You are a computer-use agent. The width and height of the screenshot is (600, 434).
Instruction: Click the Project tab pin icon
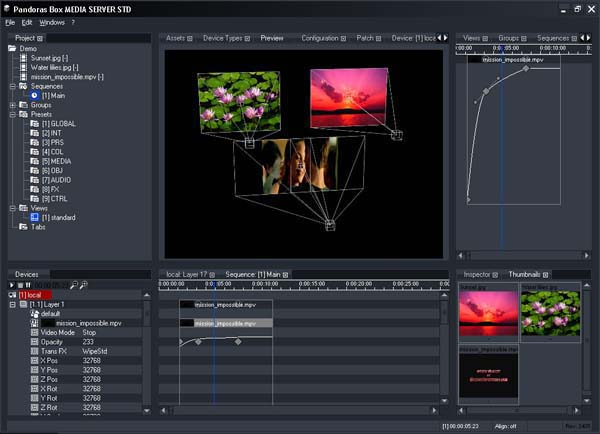click(39, 38)
